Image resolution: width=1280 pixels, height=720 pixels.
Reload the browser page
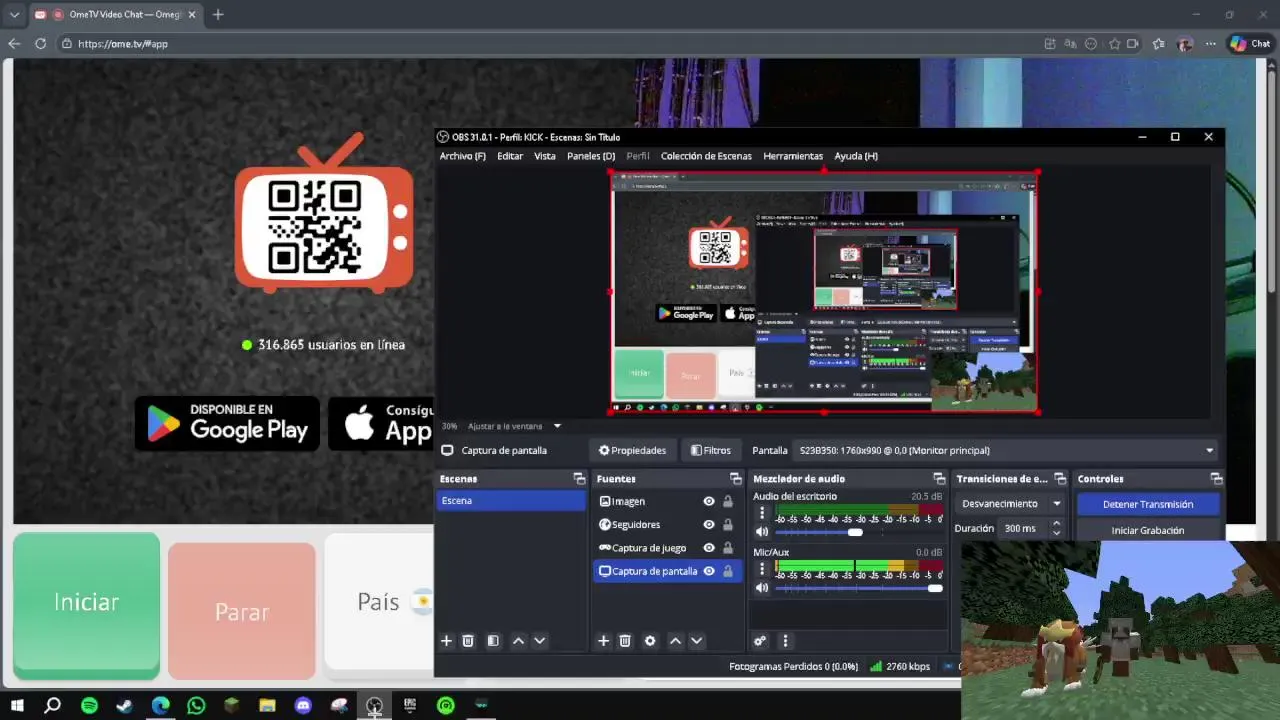click(40, 44)
